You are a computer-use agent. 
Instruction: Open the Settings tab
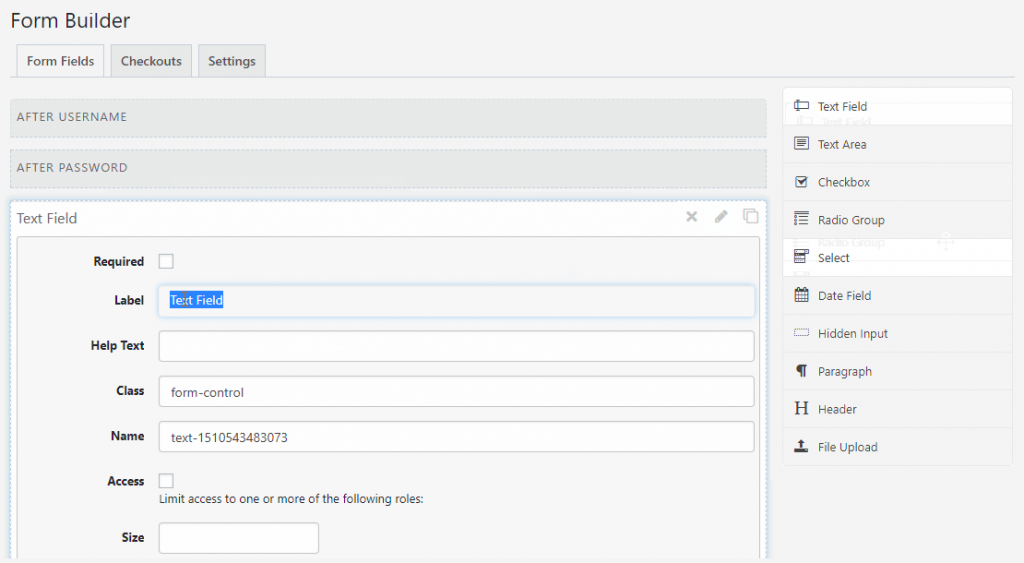232,61
